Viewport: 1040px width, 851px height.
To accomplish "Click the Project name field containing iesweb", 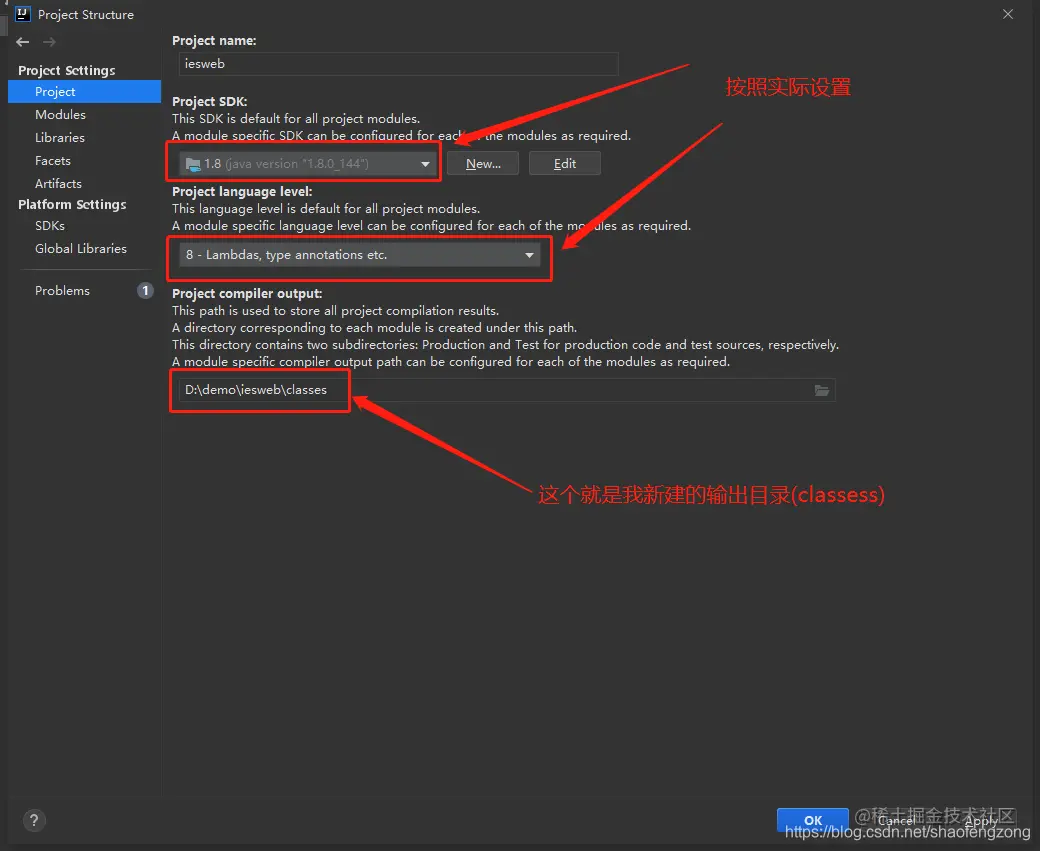I will [399, 64].
